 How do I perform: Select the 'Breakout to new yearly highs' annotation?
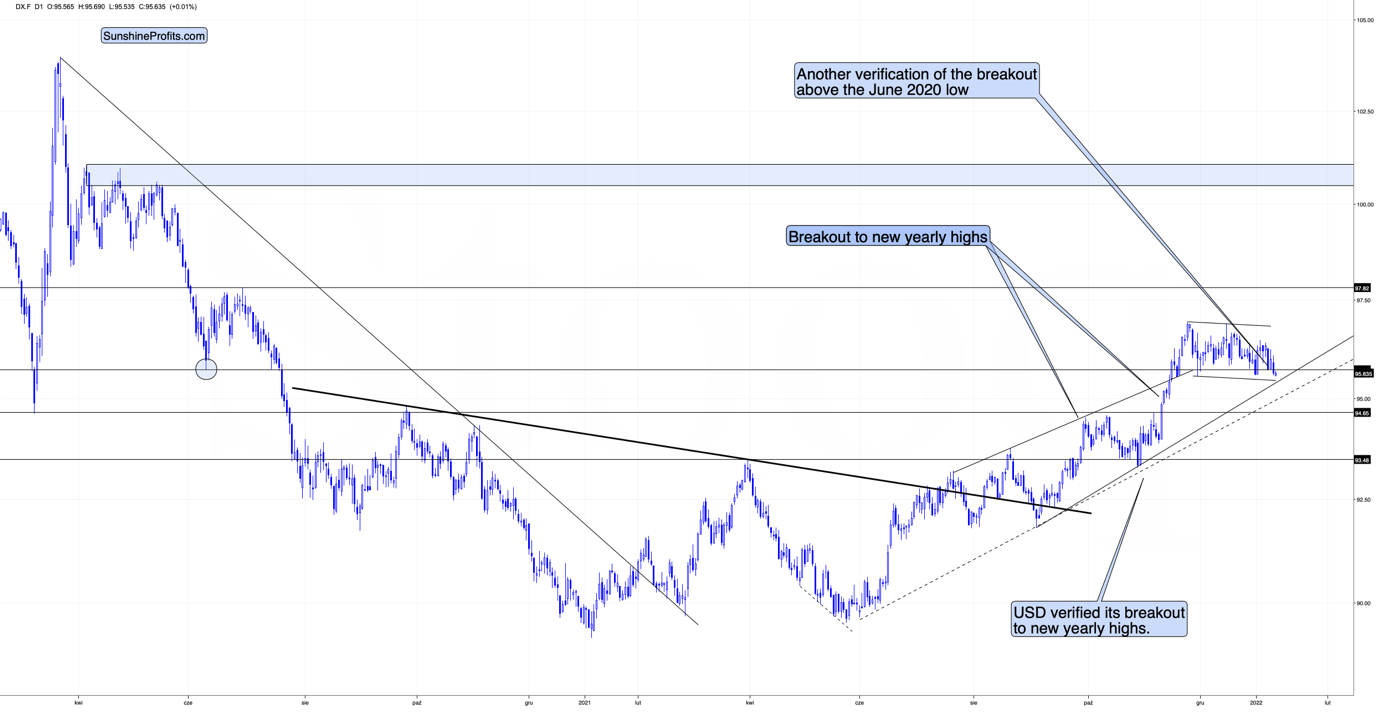888,237
